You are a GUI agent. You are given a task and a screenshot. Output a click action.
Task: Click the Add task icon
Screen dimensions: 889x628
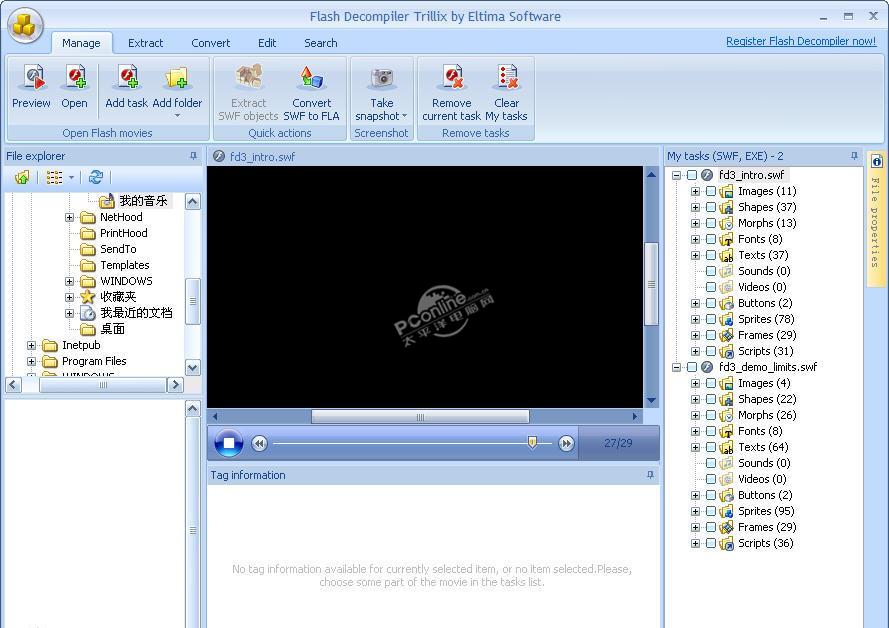click(x=127, y=78)
